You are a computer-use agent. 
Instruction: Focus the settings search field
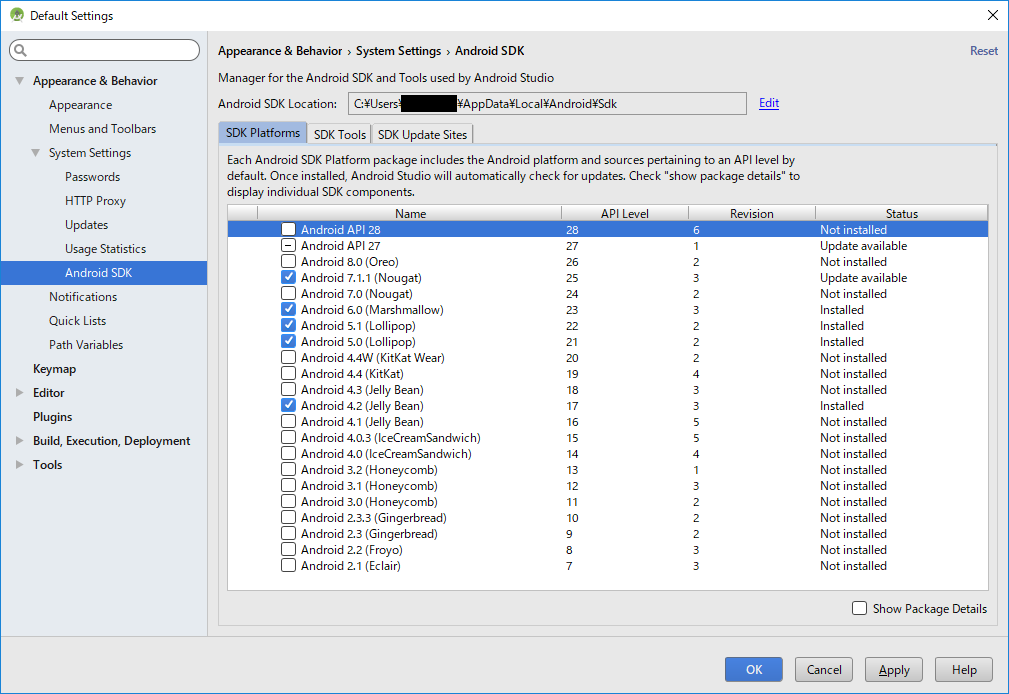[x=104, y=50]
